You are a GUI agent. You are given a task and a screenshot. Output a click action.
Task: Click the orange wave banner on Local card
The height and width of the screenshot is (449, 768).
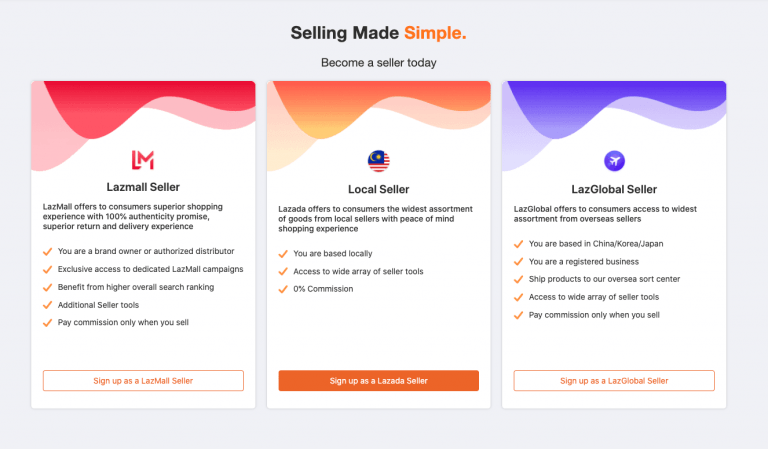[x=379, y=110]
